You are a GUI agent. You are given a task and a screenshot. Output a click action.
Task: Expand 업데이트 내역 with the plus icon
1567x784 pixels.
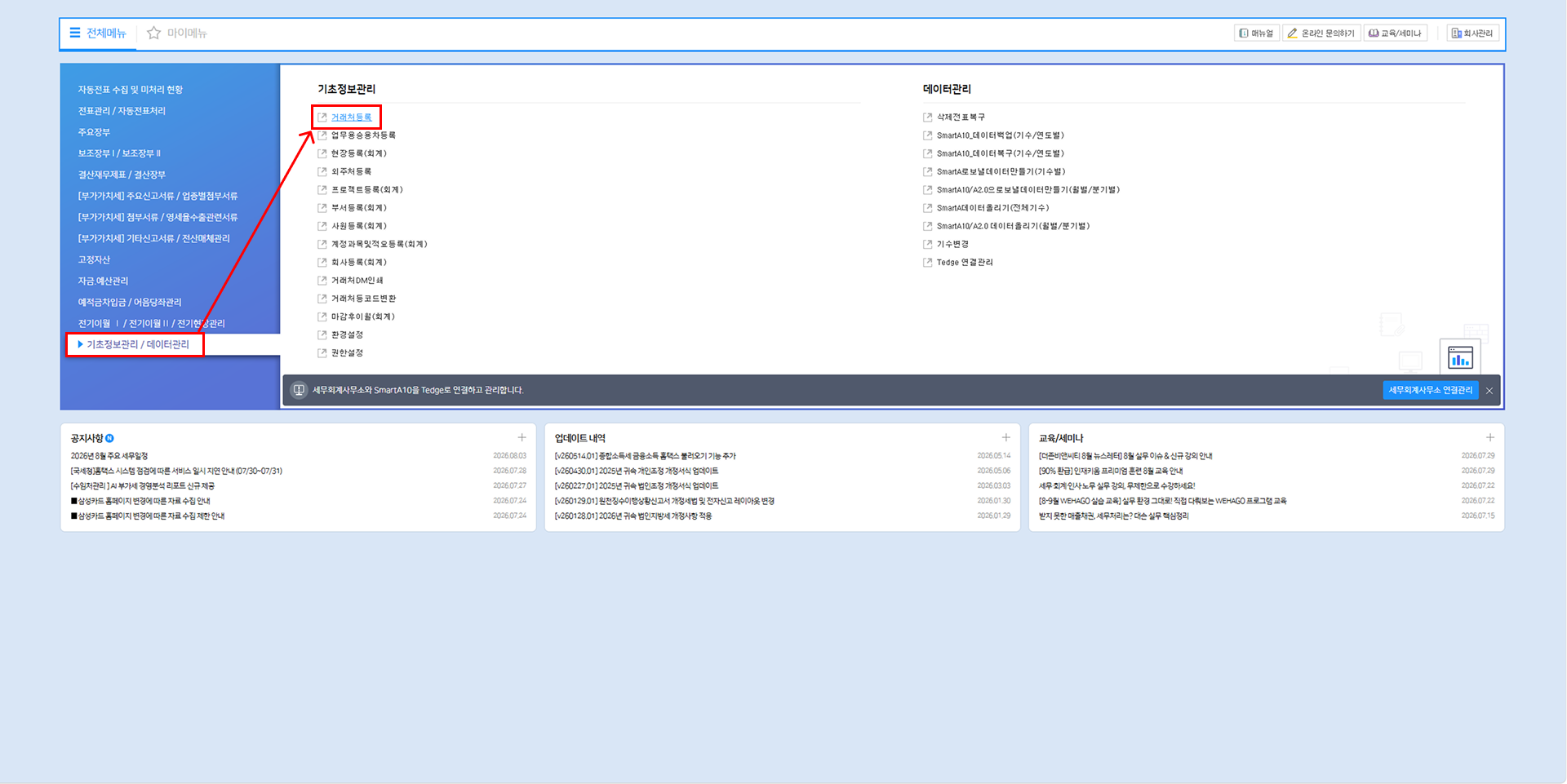tap(1006, 438)
